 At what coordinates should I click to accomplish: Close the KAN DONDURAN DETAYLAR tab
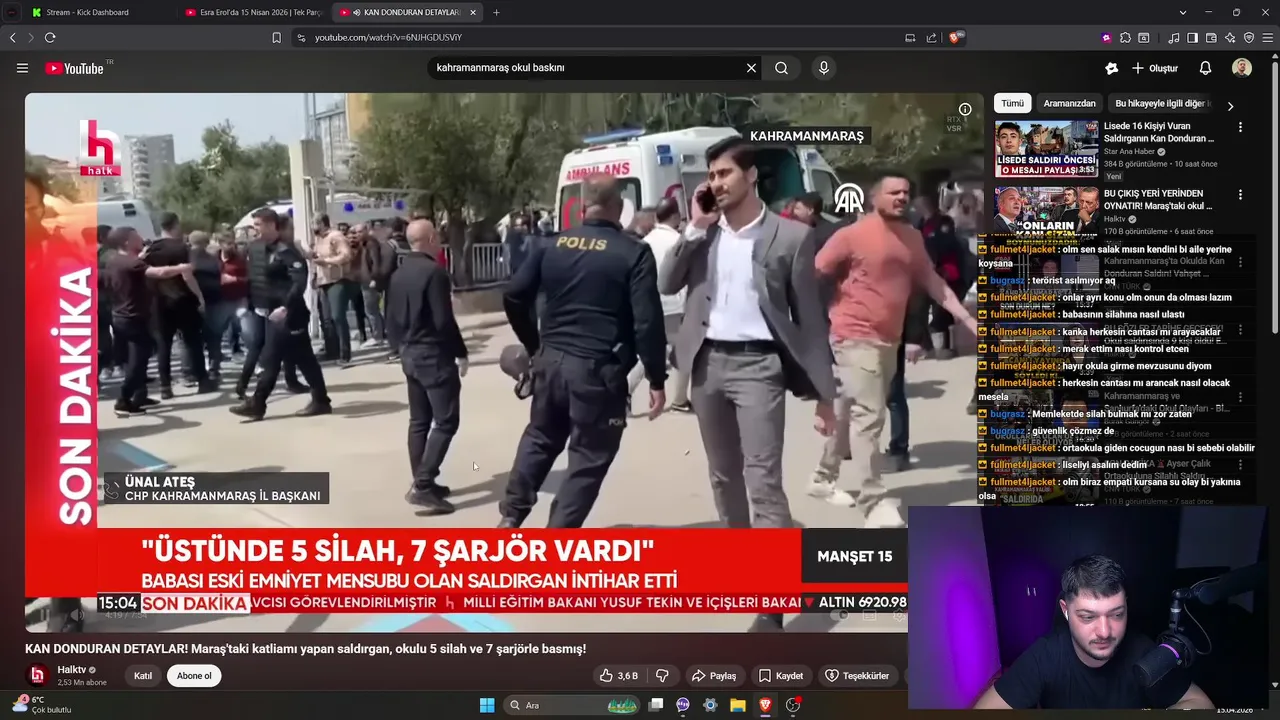point(473,12)
